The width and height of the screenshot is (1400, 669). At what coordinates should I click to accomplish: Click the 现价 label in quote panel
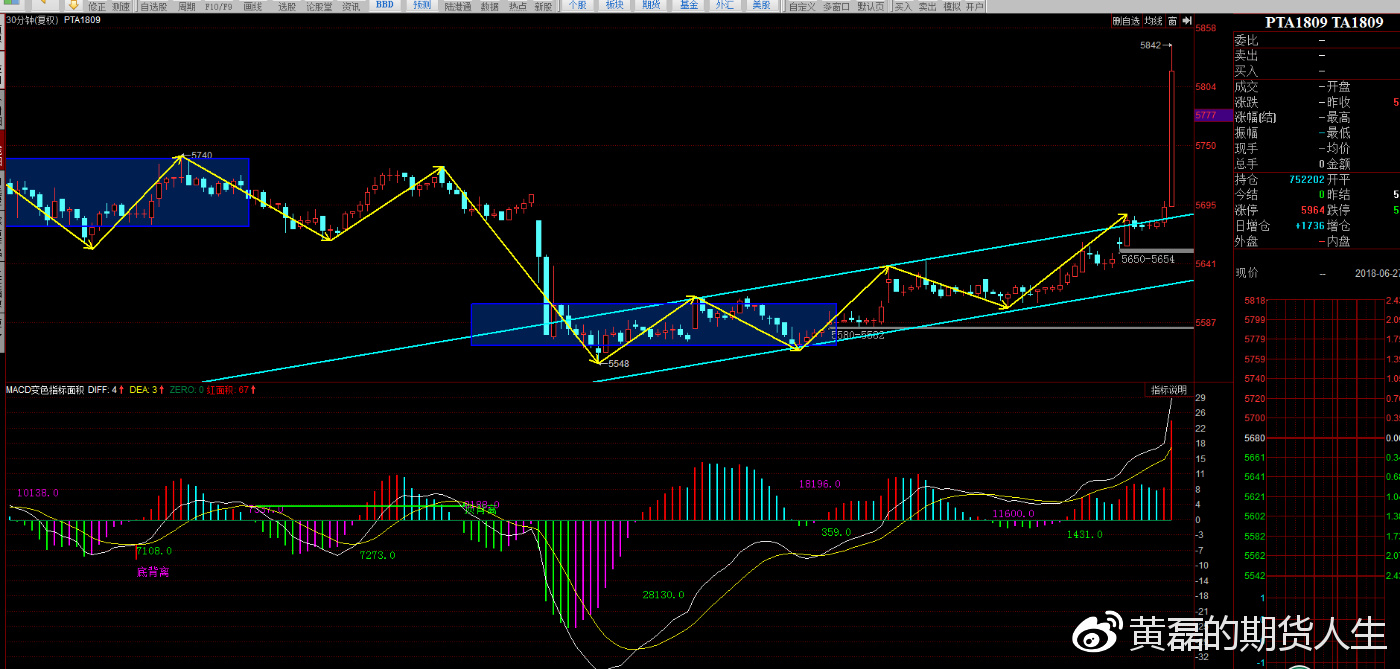pos(1246,272)
